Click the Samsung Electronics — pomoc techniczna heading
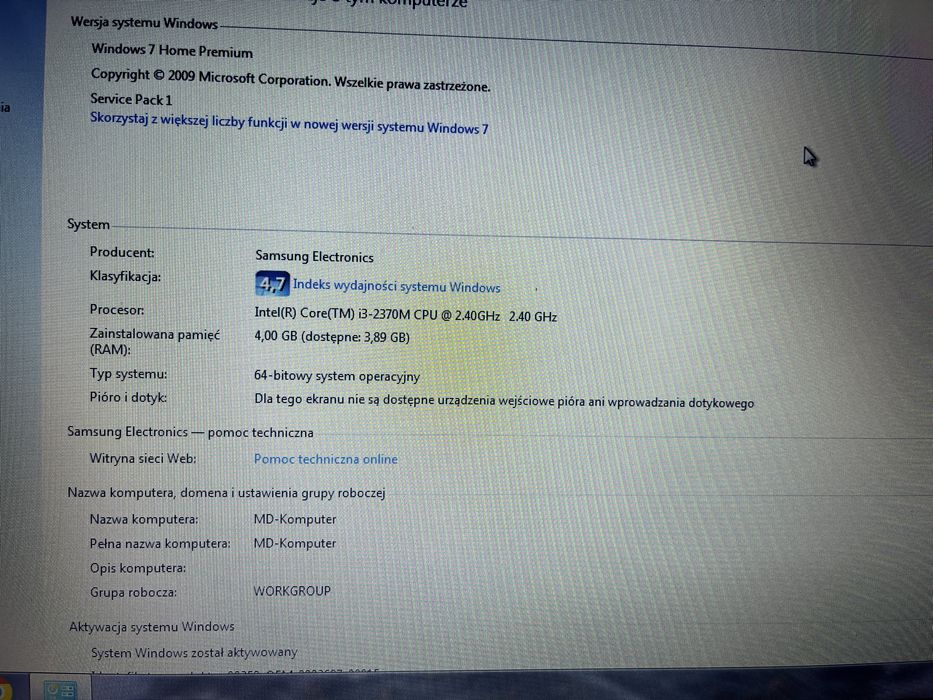Screen dimensions: 933x700 coord(190,432)
